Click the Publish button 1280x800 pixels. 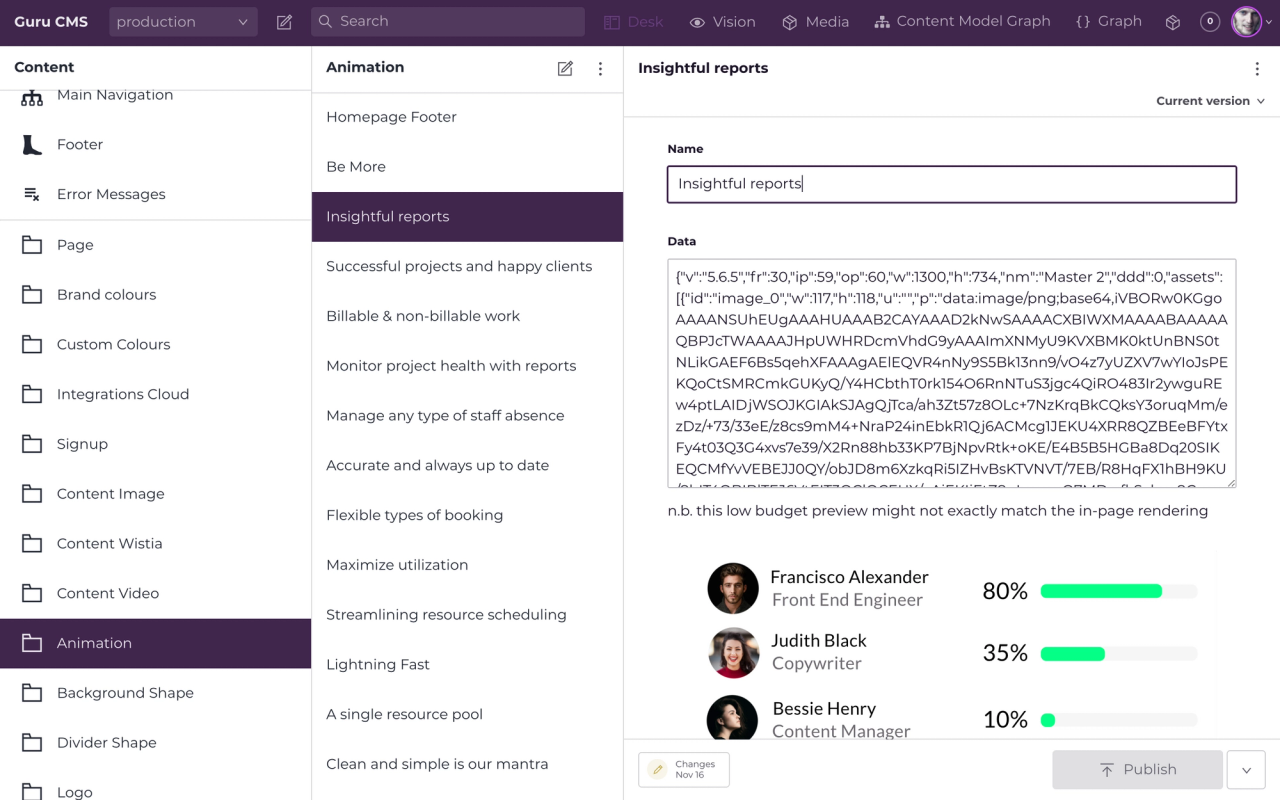click(1137, 769)
